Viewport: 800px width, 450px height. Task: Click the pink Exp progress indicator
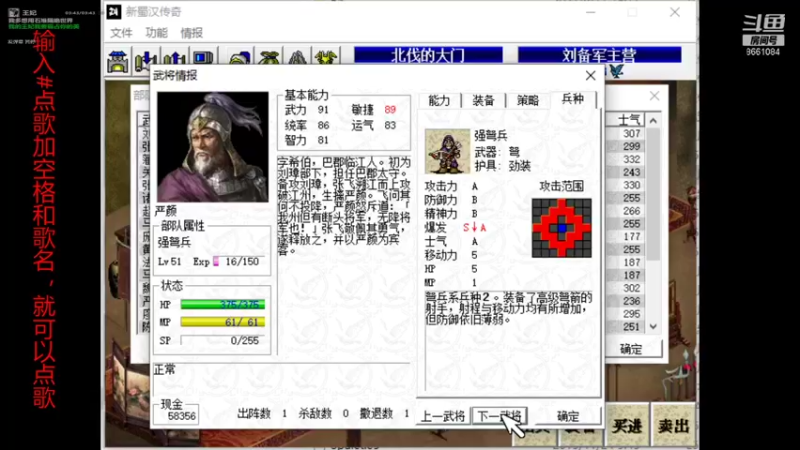(216, 262)
